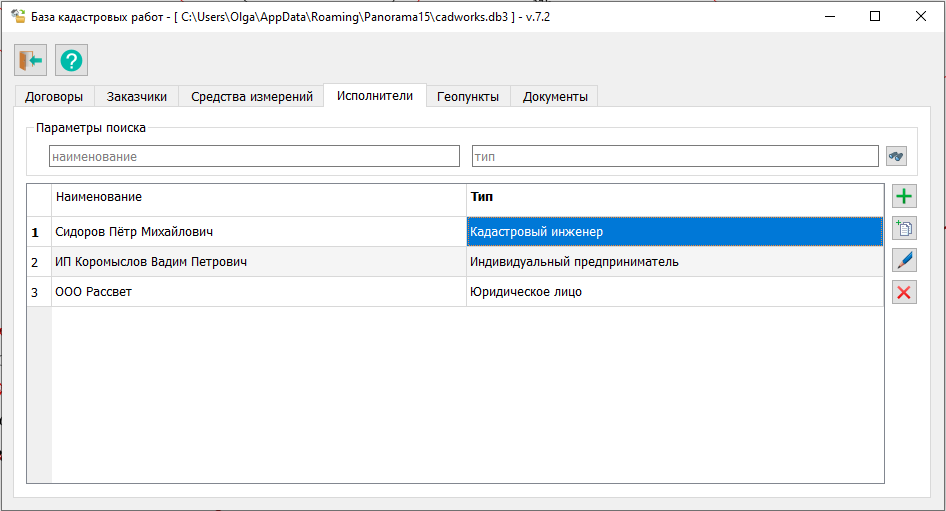The width and height of the screenshot is (946, 511).
Task: Add a new record with green plus
Action: (x=904, y=197)
